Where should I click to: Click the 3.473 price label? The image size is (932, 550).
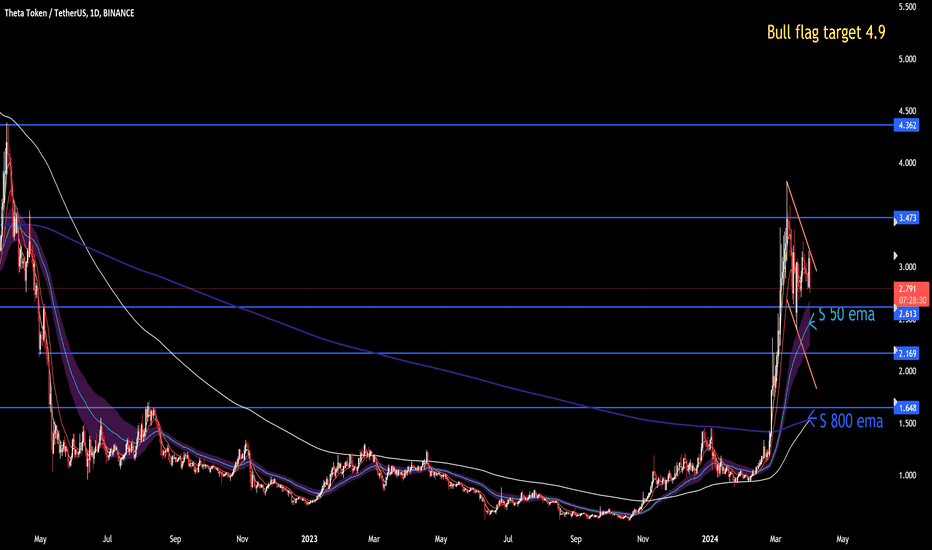[x=907, y=218]
